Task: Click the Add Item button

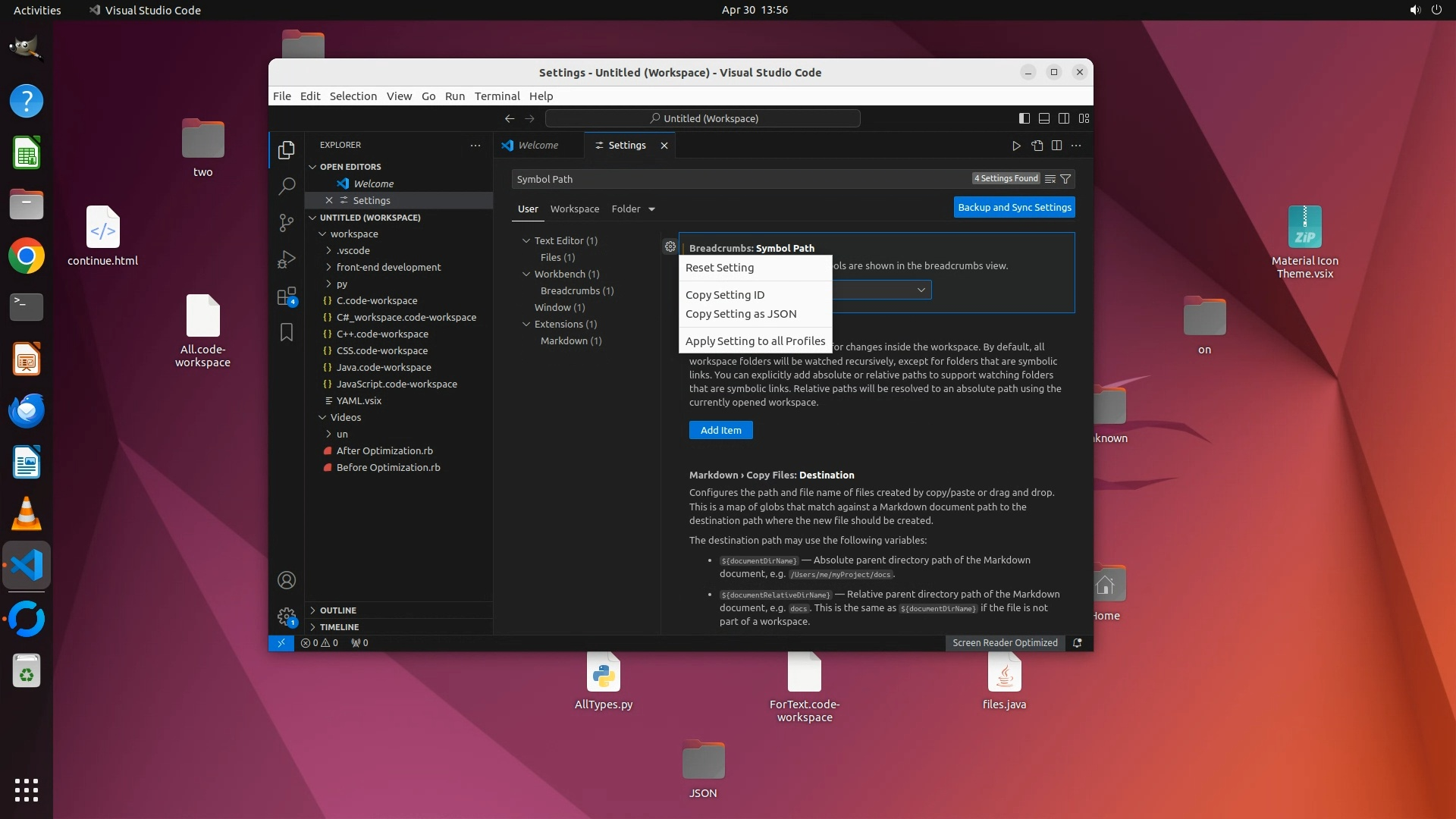Action: 720,430
